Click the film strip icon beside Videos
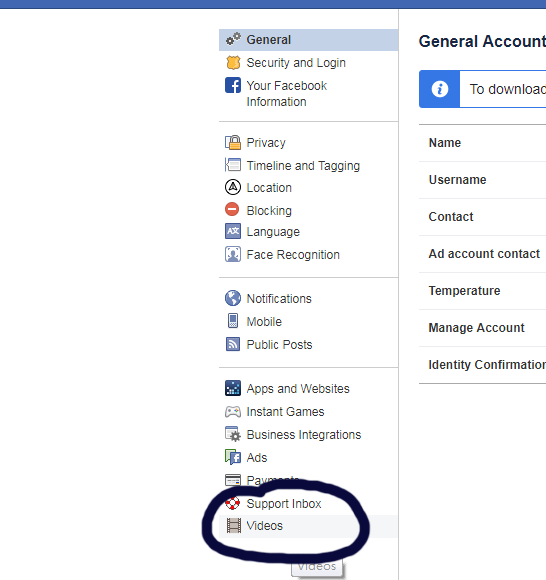Viewport: 546px width, 580px height. [234, 526]
